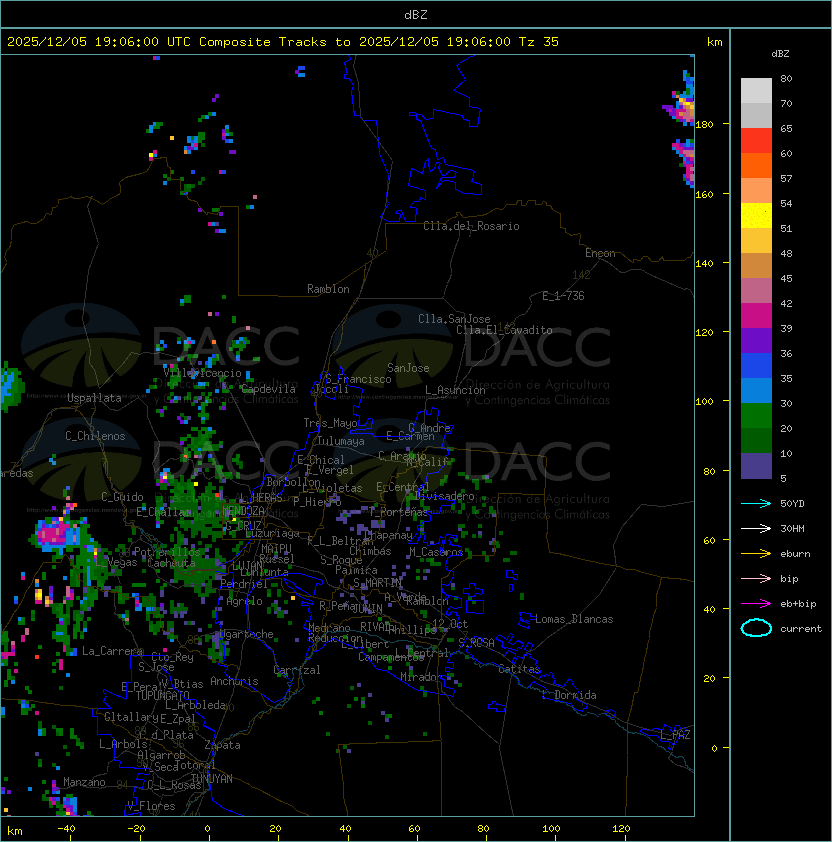
Task: Click the 'LUJAN' map label
Action: pos(248,566)
